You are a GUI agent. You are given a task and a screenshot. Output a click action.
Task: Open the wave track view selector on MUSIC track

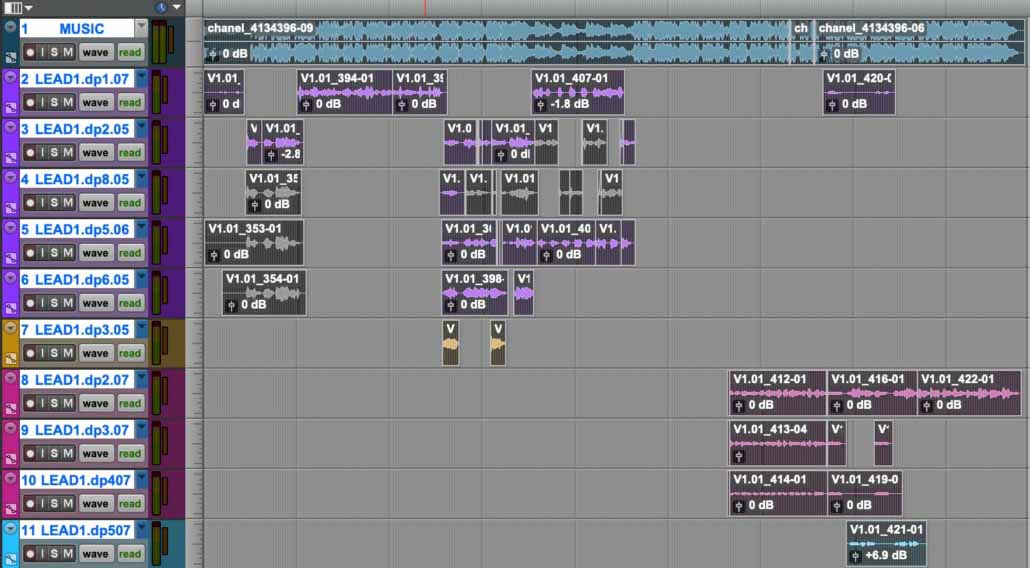[x=95, y=52]
